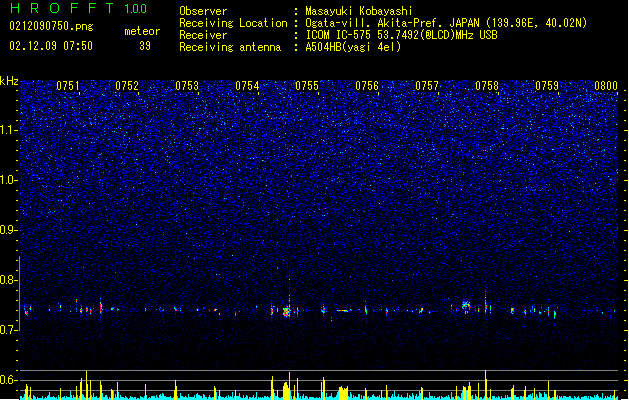Click the 0756 time marker

click(367, 86)
